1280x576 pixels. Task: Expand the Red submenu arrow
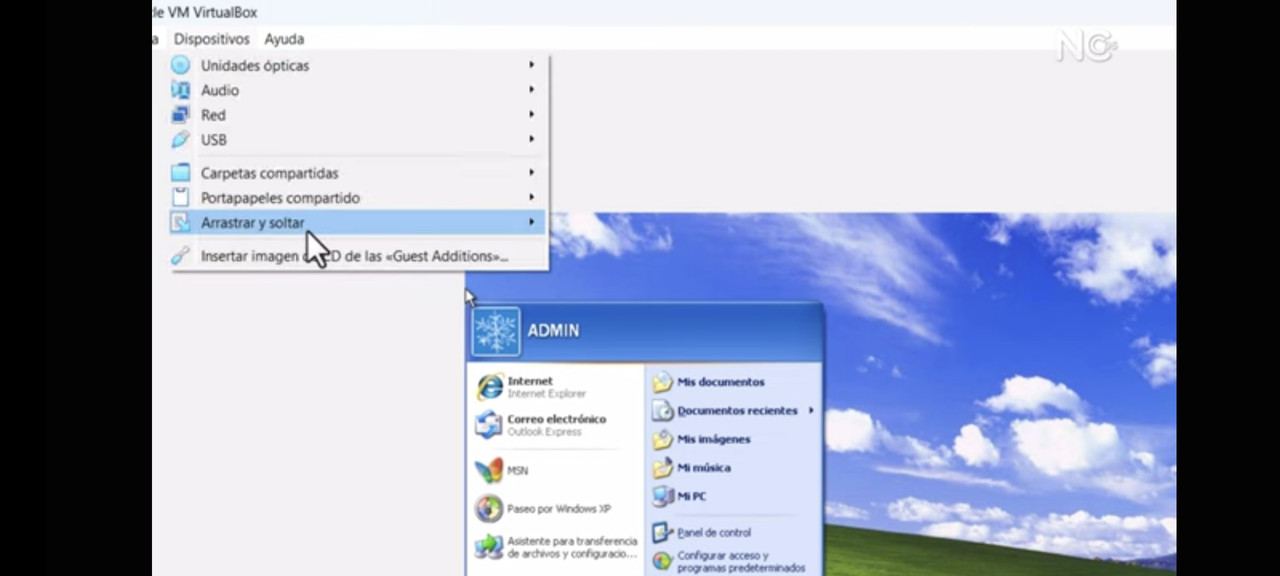click(x=532, y=115)
